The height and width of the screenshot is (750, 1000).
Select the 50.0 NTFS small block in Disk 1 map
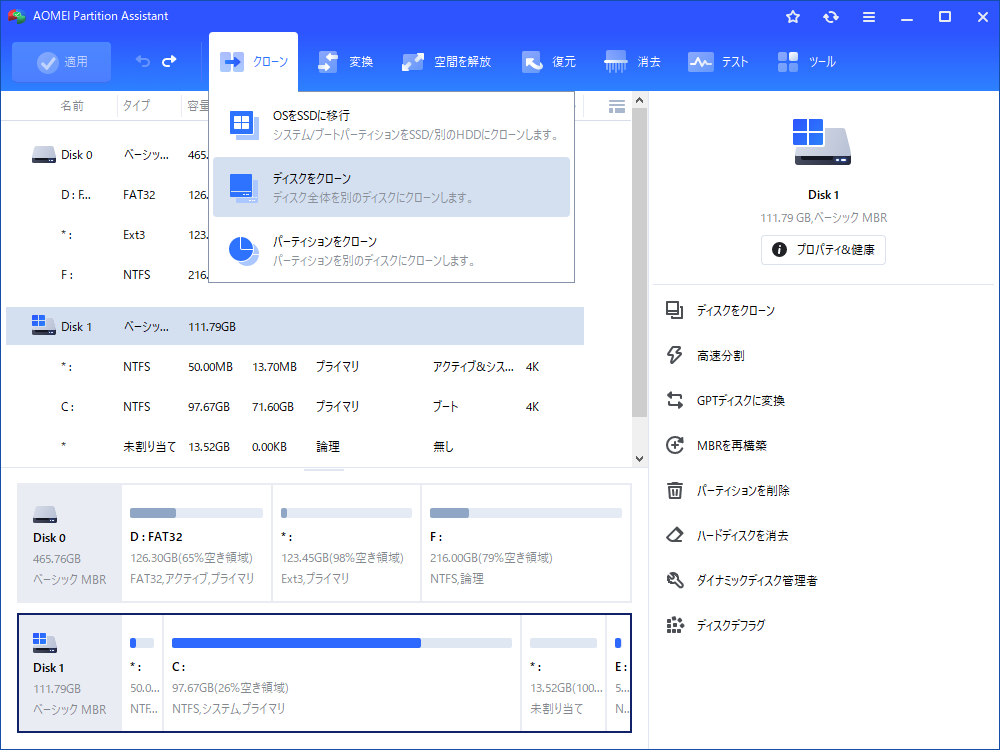coord(142,673)
